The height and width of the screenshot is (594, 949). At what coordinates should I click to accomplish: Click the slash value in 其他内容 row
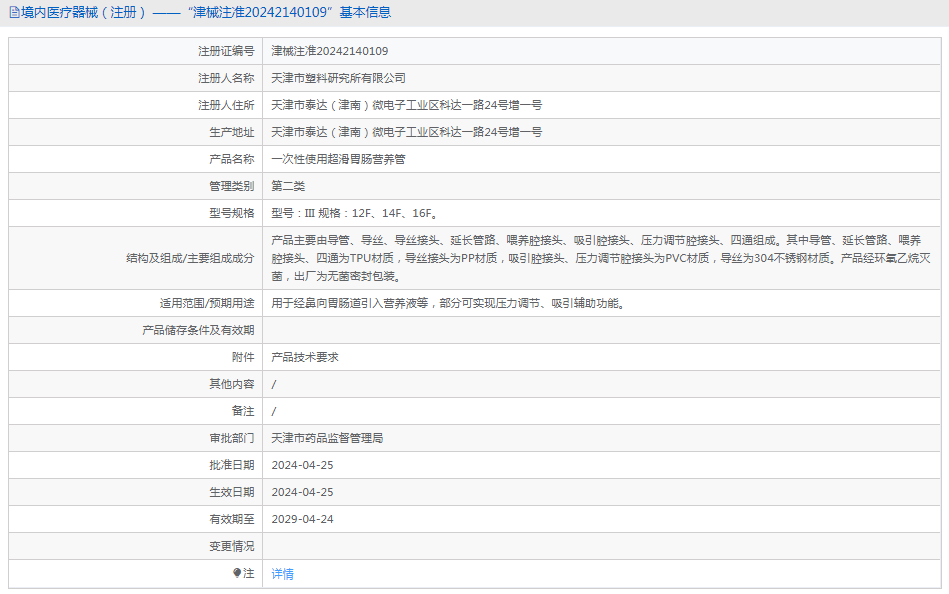point(274,384)
